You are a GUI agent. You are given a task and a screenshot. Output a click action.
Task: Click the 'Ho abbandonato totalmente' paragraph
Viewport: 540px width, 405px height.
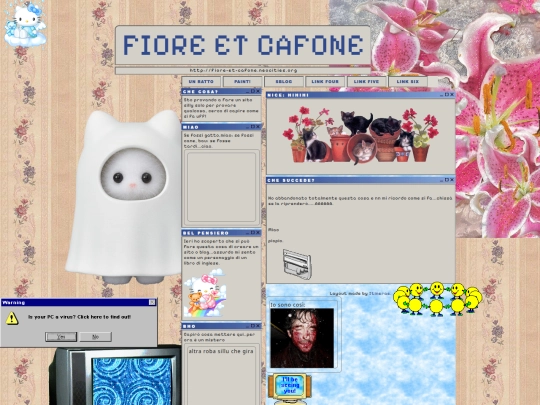tap(360, 201)
